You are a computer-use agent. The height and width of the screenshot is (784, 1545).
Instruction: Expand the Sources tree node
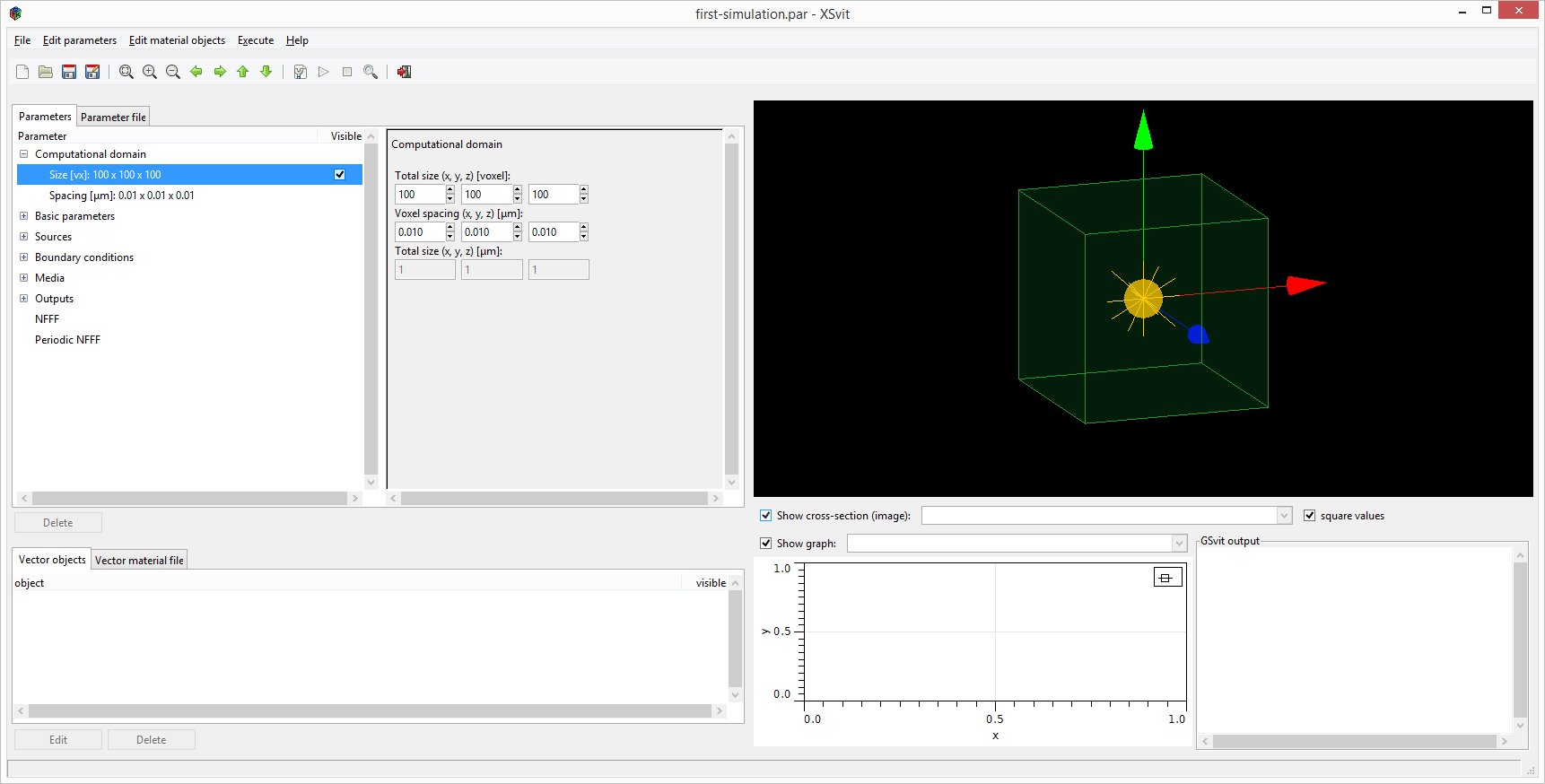click(x=24, y=237)
